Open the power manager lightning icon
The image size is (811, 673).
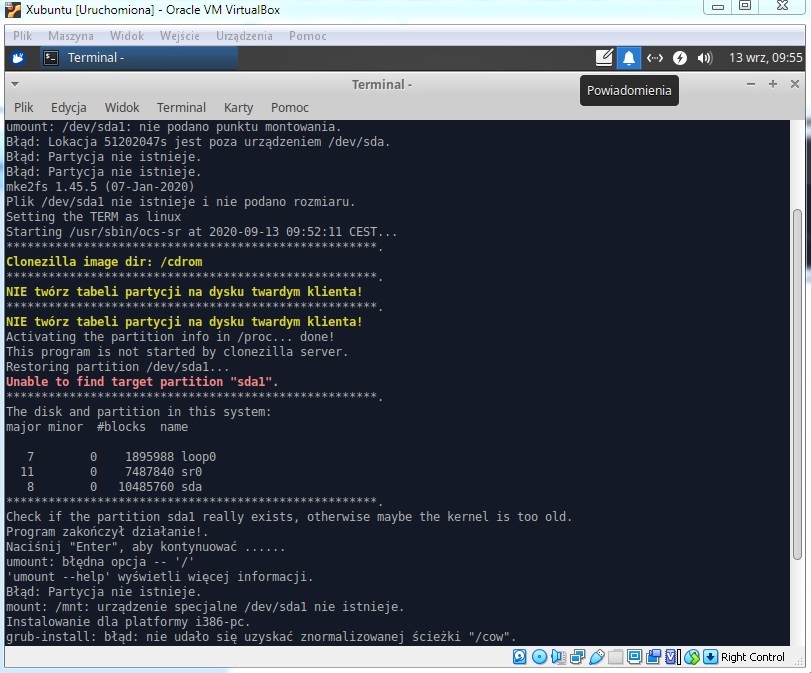[679, 57]
